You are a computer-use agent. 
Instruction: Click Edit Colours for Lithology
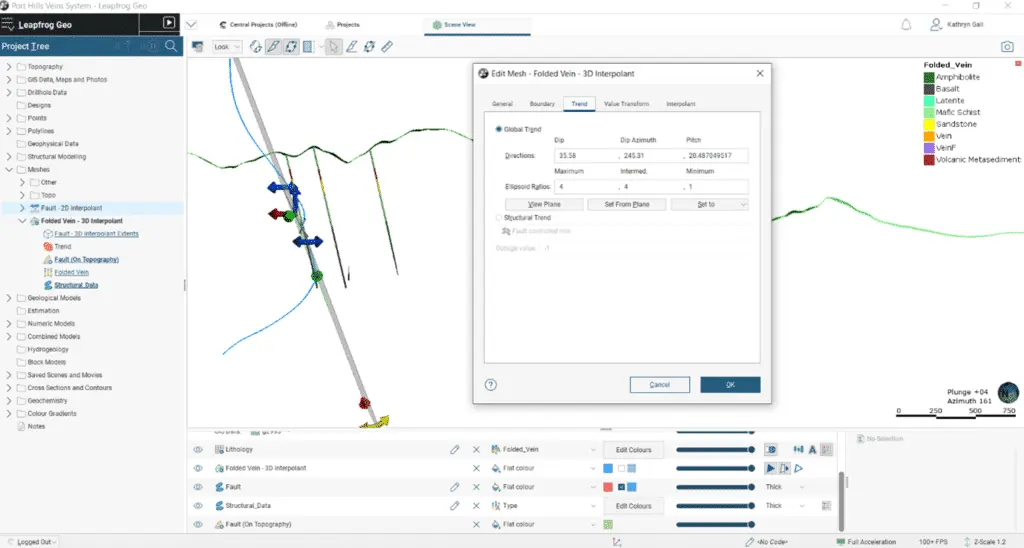click(x=633, y=449)
